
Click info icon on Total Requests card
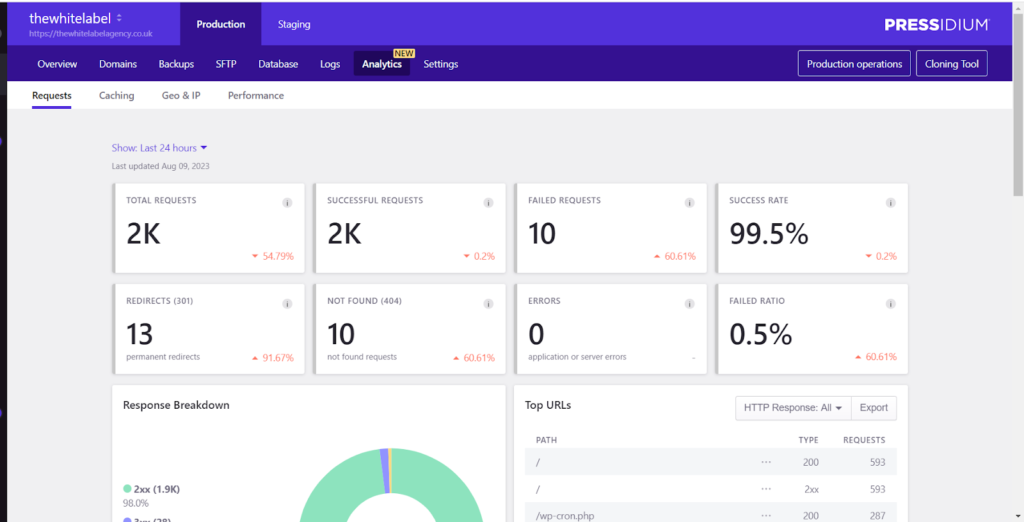287,202
